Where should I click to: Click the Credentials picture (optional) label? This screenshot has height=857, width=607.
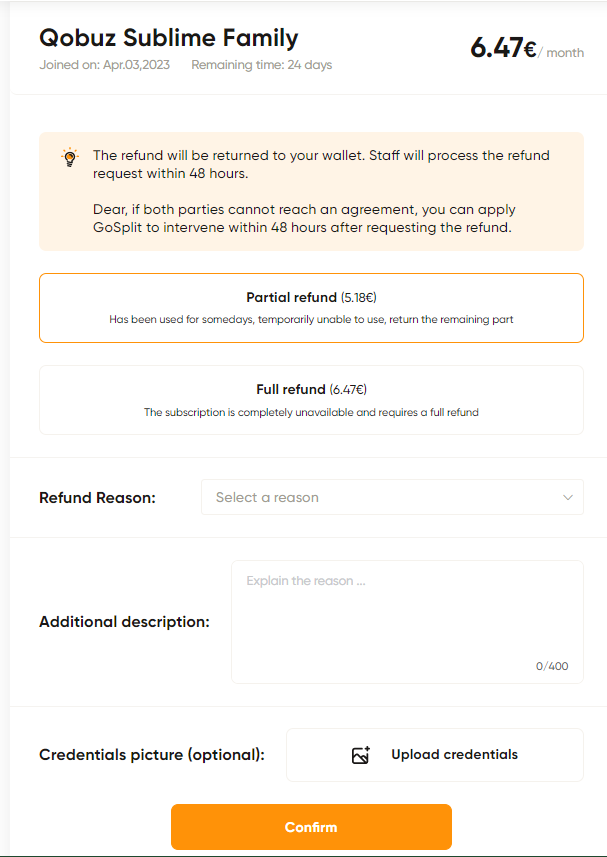coord(152,755)
